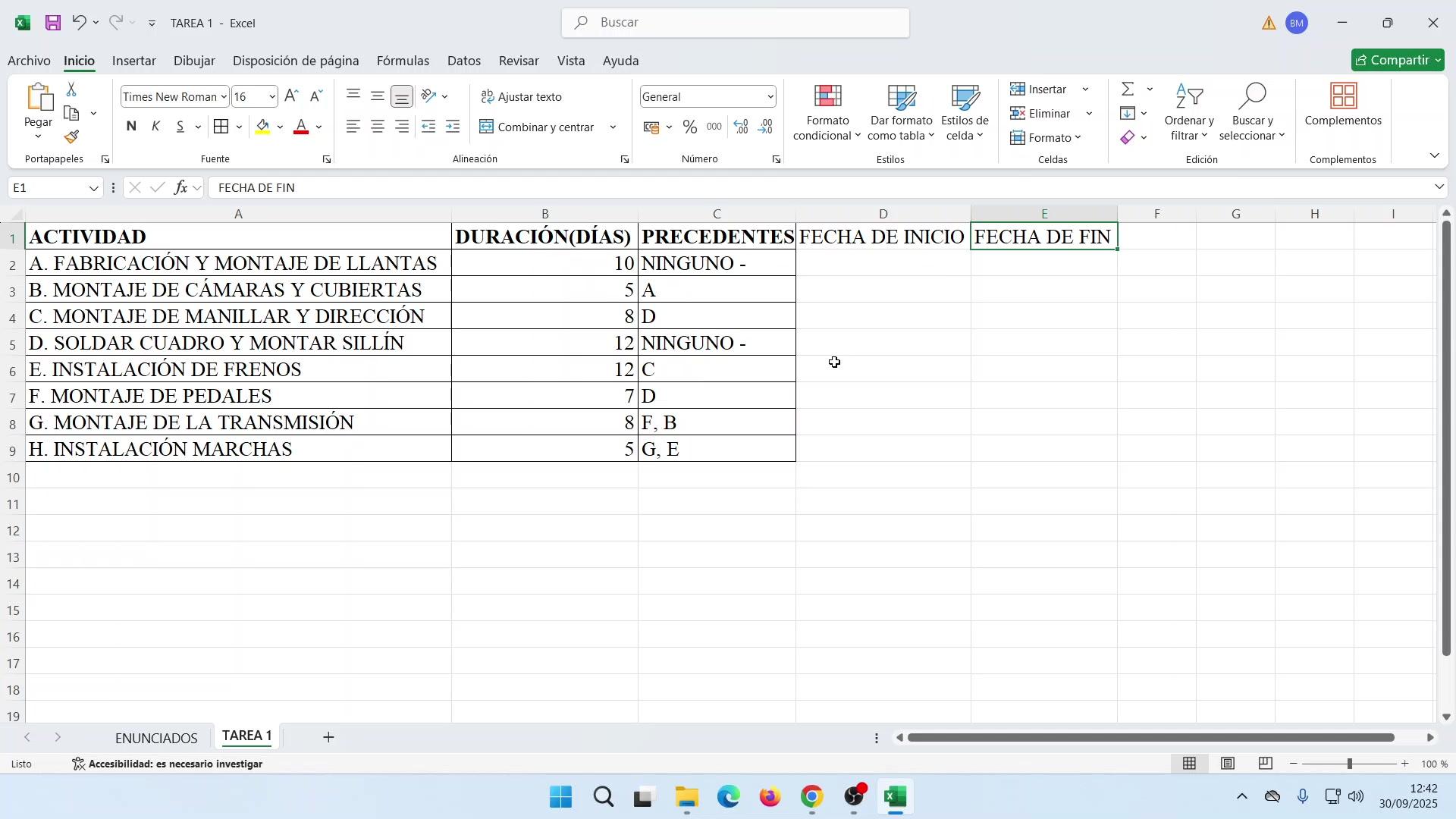Click the Insert Function fx icon

pos(180,188)
